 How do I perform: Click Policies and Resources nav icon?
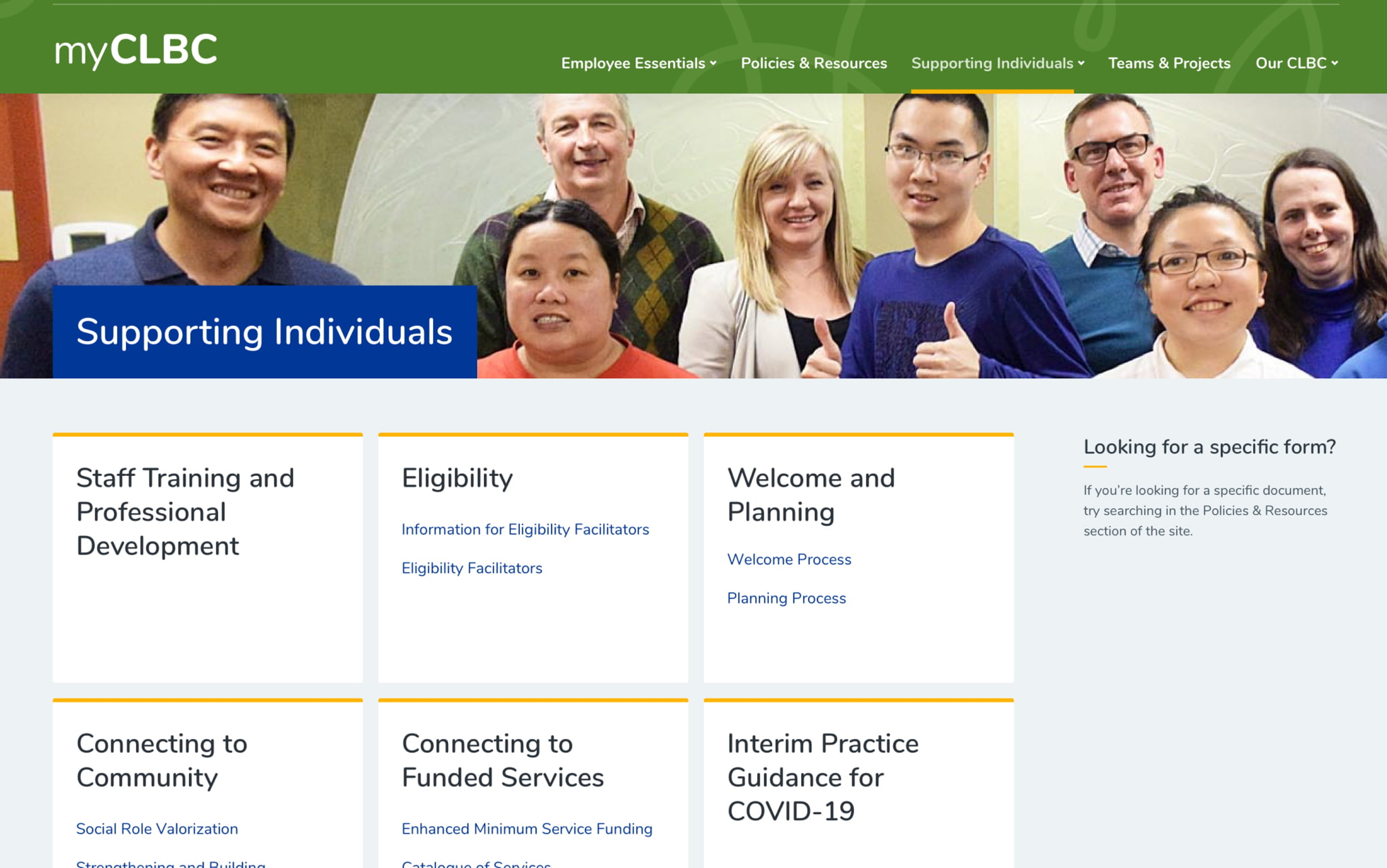(x=814, y=62)
